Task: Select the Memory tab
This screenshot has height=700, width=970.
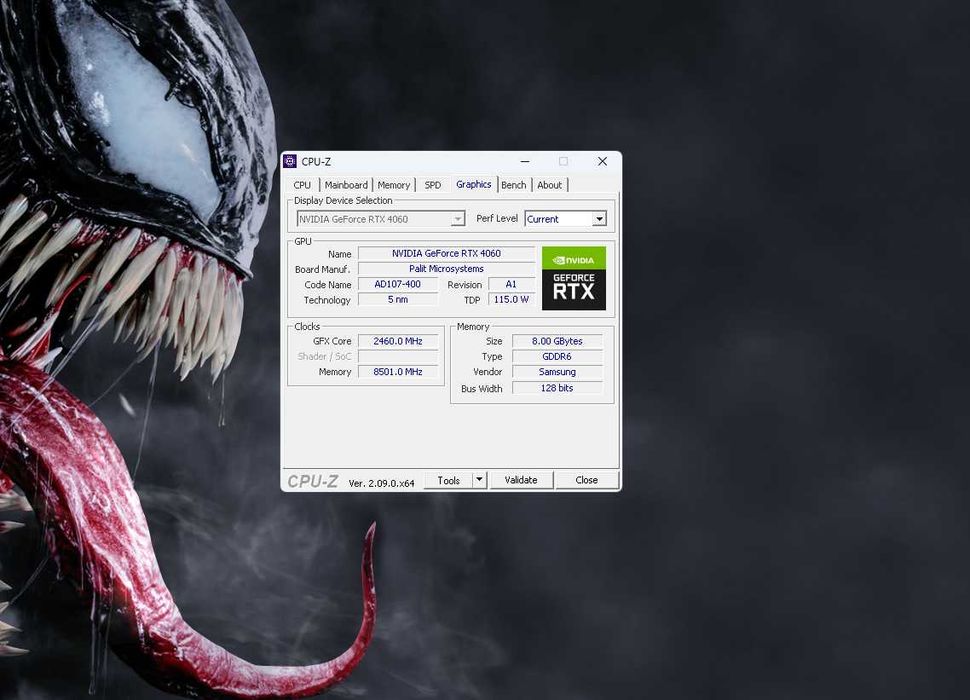Action: coord(393,185)
